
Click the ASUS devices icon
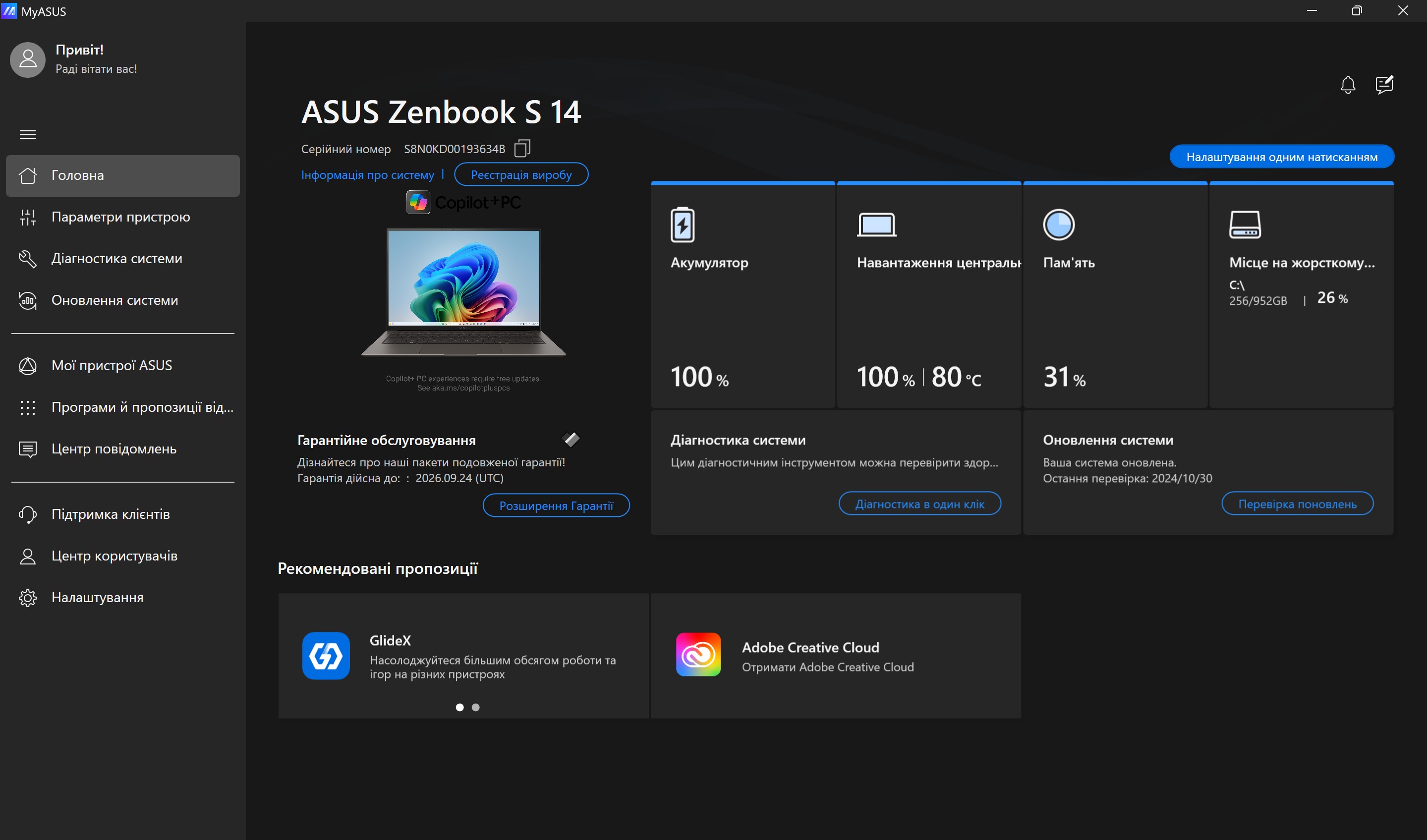click(28, 366)
